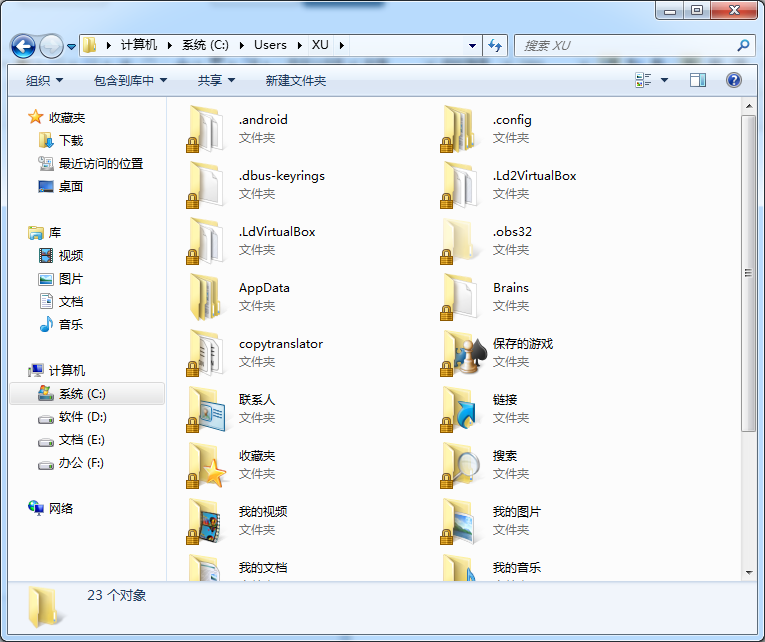Select the 联系人 folder icon
The height and width of the screenshot is (642, 765).
coord(209,408)
